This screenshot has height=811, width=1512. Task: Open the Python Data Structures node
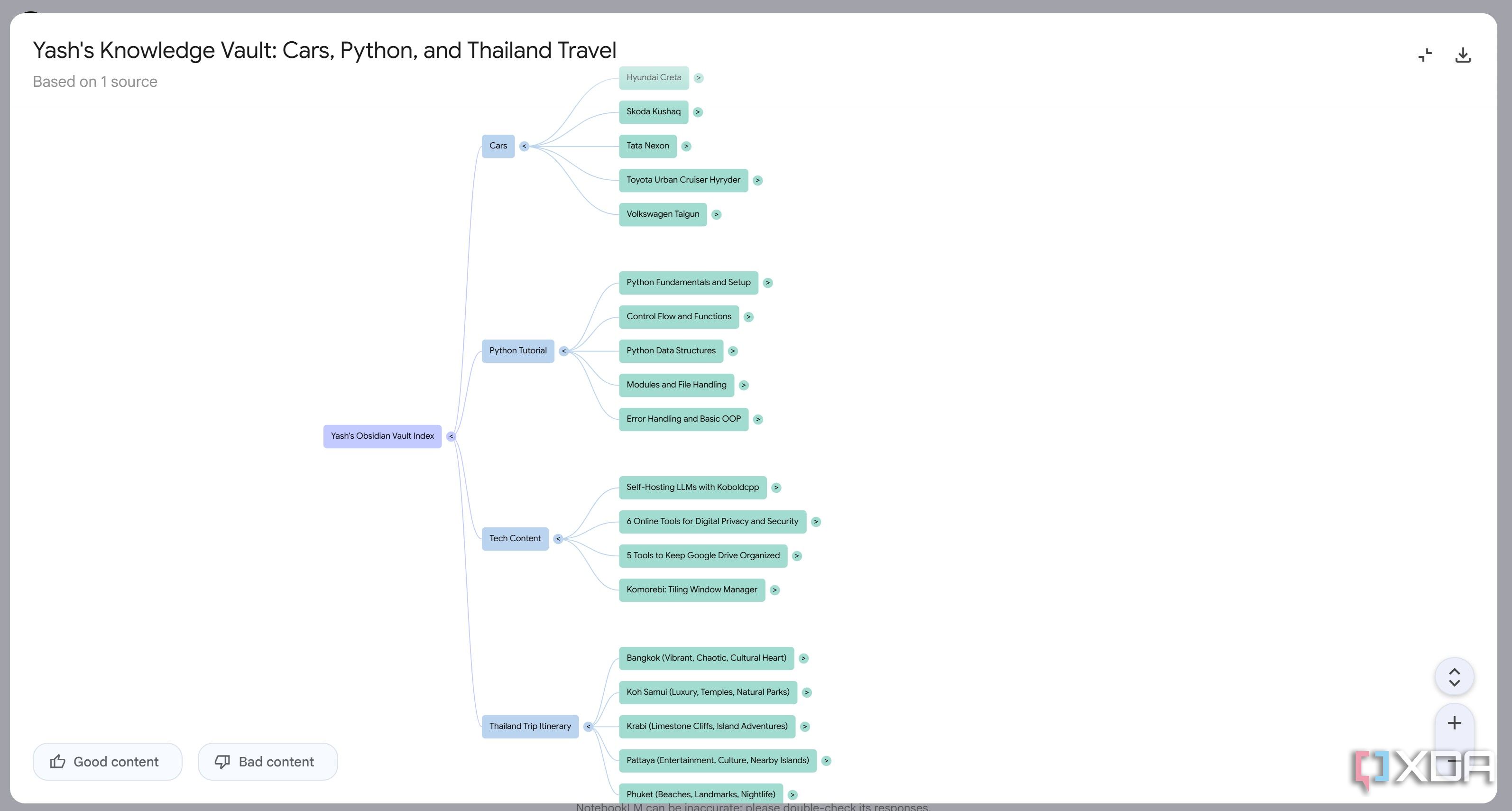[x=671, y=351]
